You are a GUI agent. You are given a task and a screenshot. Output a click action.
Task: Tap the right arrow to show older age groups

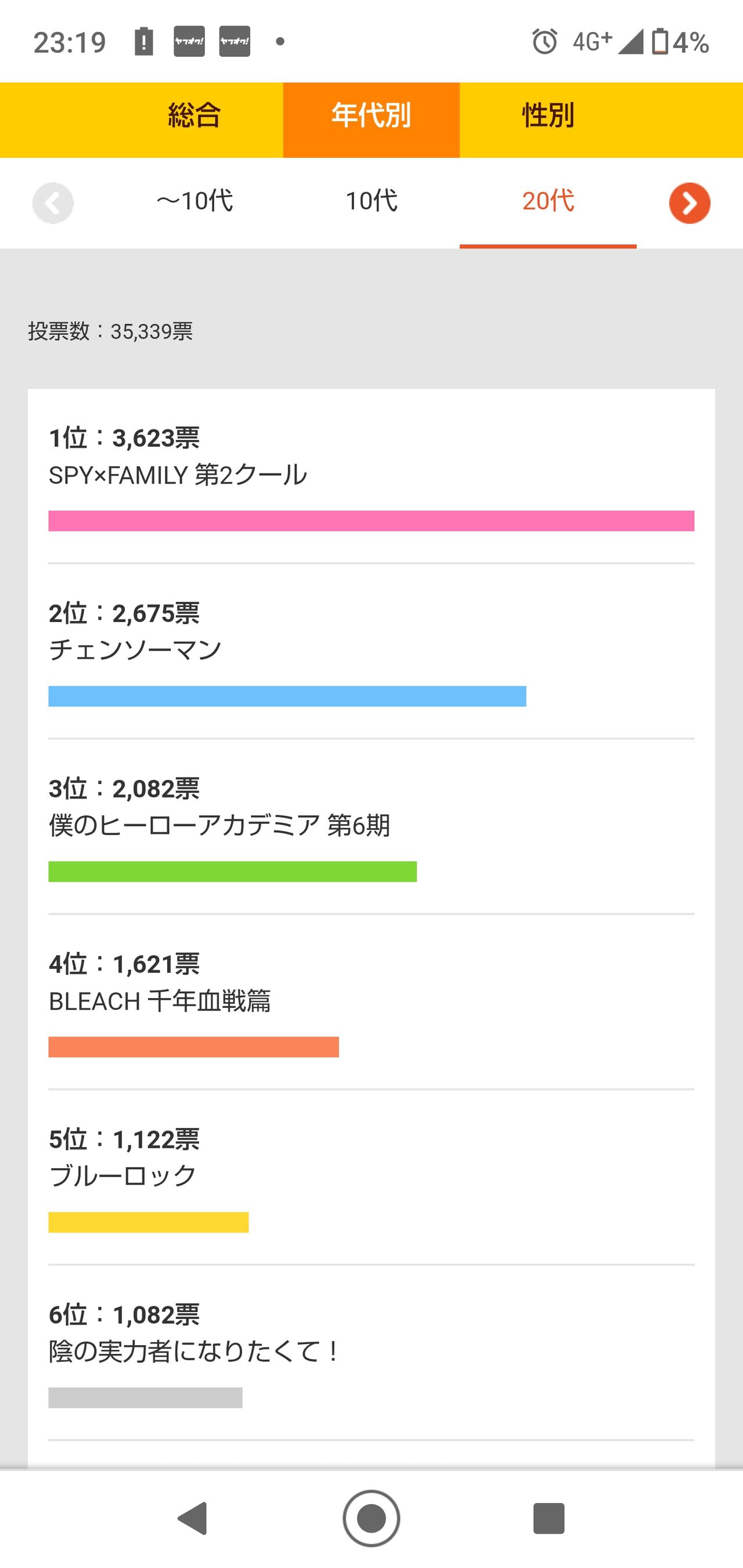tap(690, 203)
